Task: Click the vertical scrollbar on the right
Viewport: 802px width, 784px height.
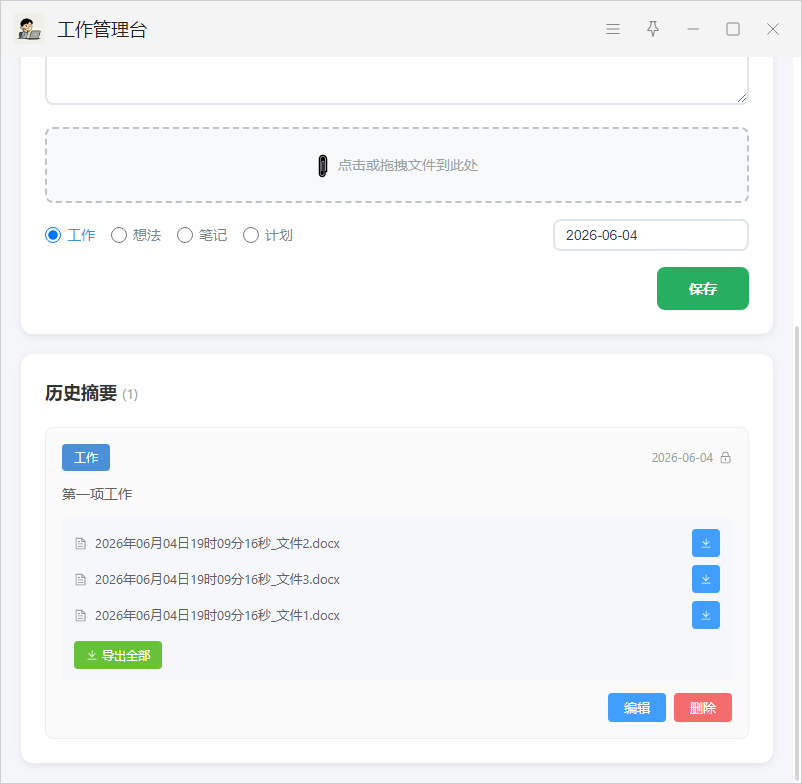Action: [x=797, y=552]
